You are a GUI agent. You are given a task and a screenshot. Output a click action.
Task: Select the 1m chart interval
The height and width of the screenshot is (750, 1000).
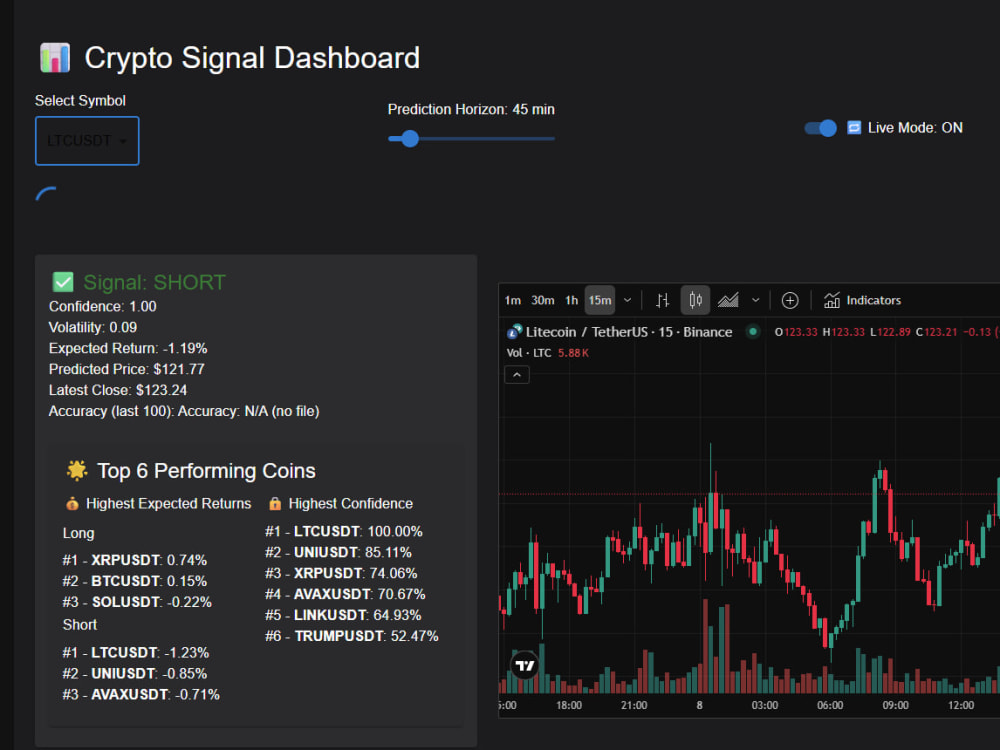pyautogui.click(x=513, y=300)
